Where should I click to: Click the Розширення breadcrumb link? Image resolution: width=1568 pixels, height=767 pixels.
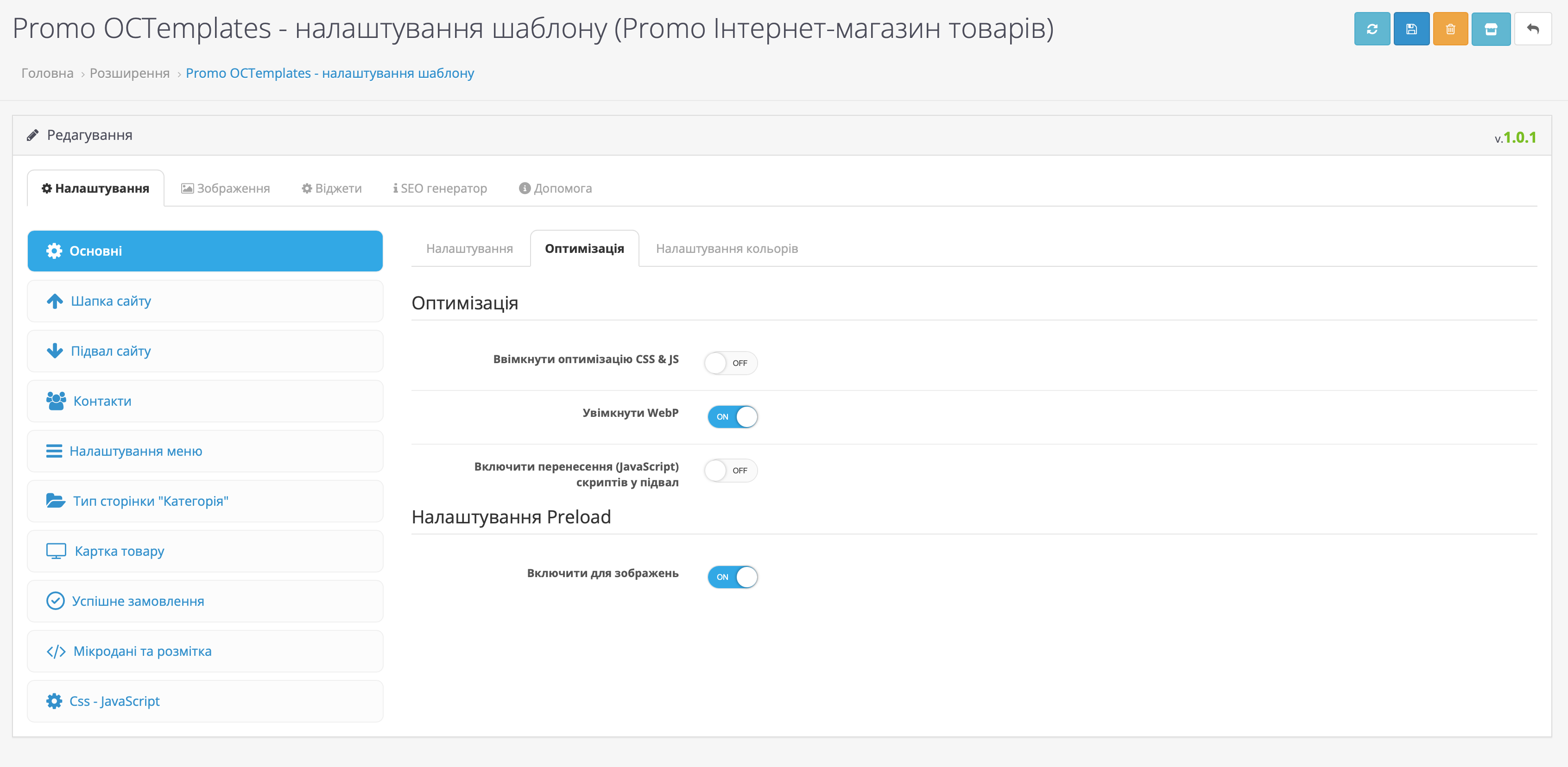pos(130,73)
